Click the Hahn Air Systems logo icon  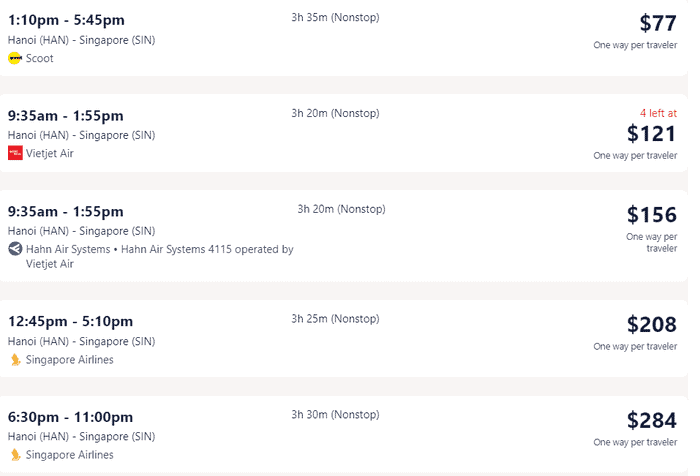pos(15,249)
